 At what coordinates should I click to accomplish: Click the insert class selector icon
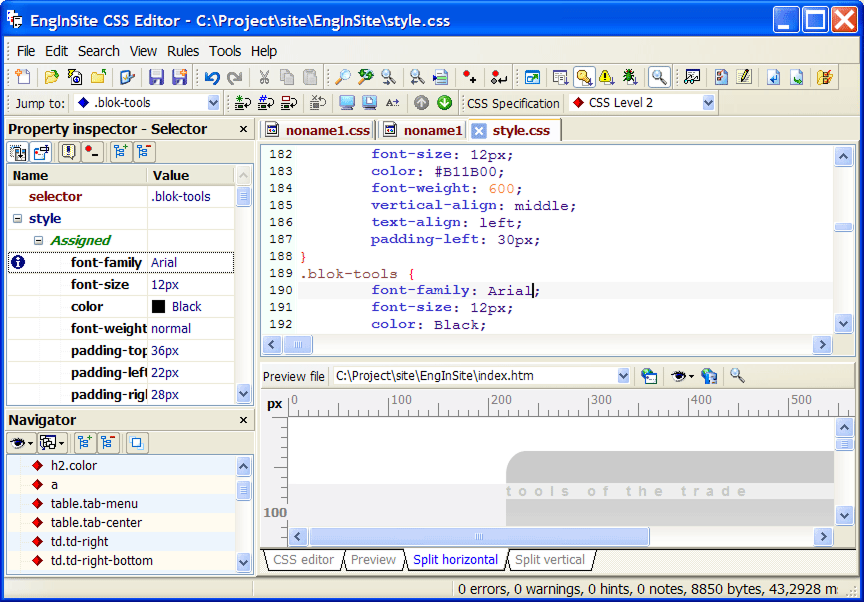point(242,102)
